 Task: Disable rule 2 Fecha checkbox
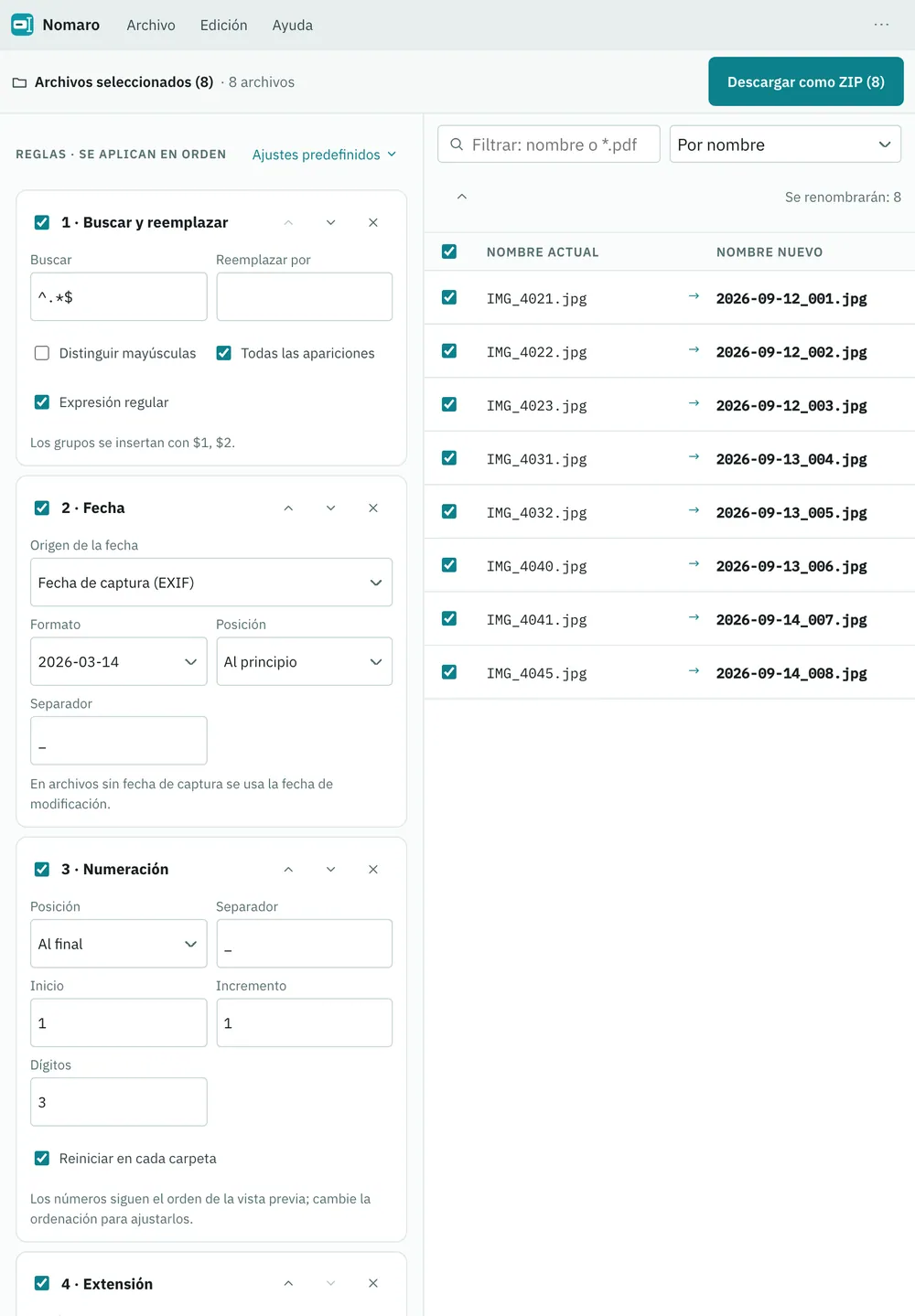[42, 508]
